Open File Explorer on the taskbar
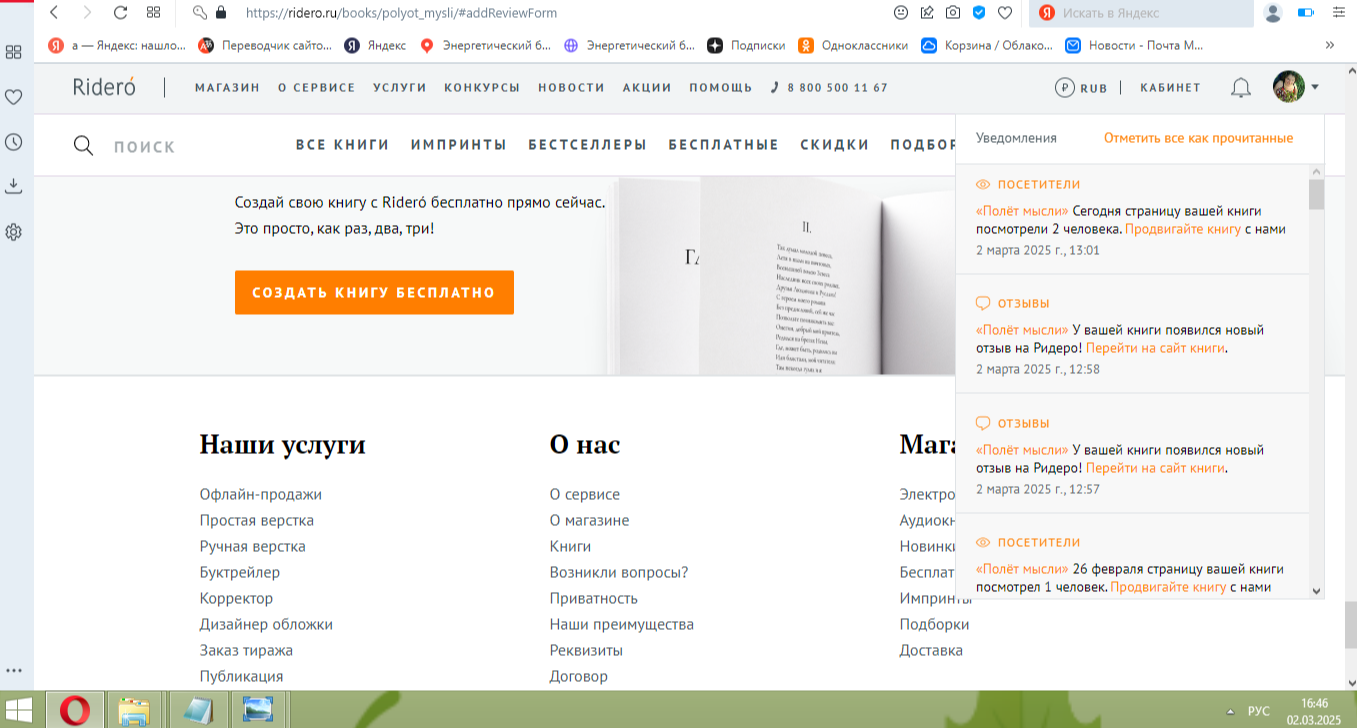 (x=134, y=710)
